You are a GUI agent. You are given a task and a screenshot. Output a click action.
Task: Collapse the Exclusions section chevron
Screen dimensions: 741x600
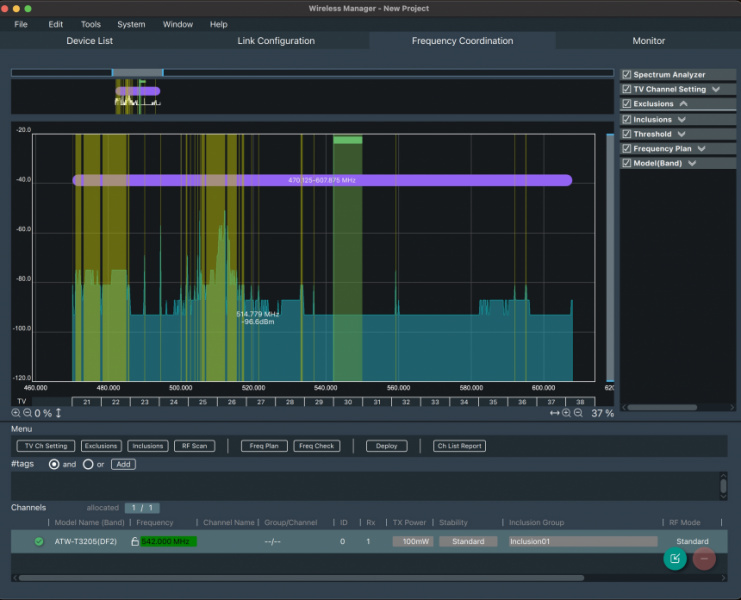[x=684, y=104]
